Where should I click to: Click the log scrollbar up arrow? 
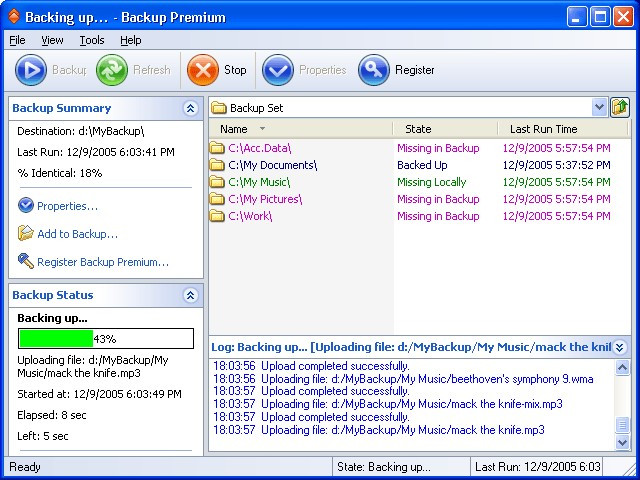point(622,368)
